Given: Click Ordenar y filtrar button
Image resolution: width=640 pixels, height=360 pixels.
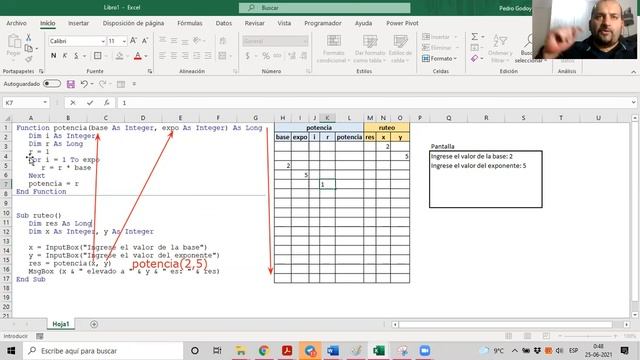Looking at the screenshot, I should pos(500,49).
